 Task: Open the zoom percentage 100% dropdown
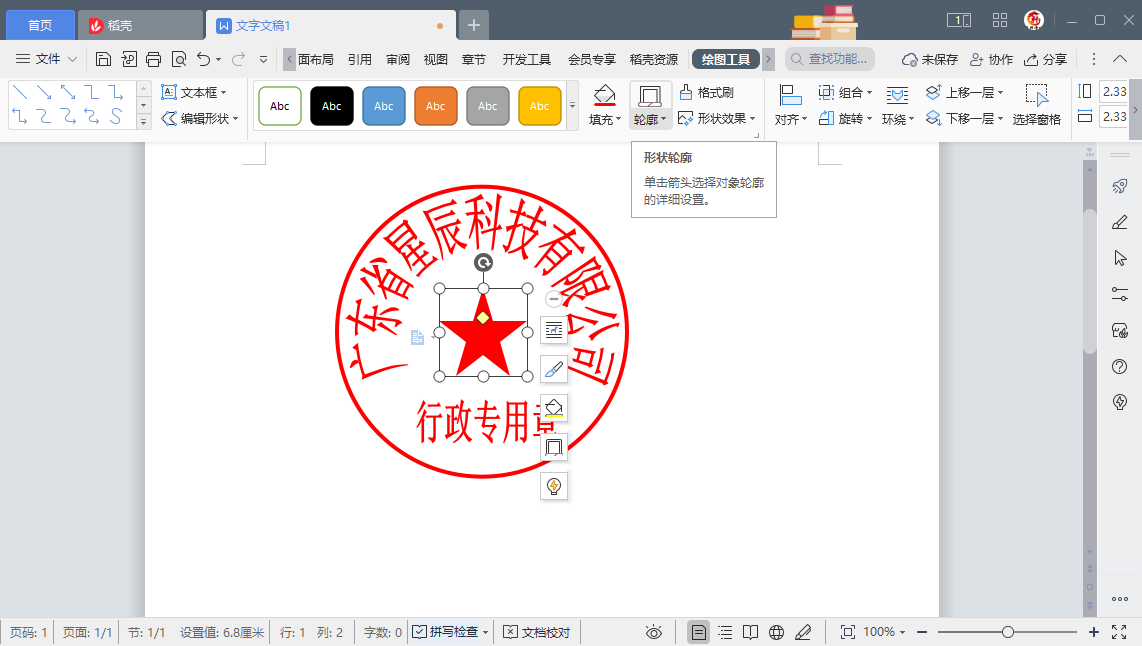point(884,632)
